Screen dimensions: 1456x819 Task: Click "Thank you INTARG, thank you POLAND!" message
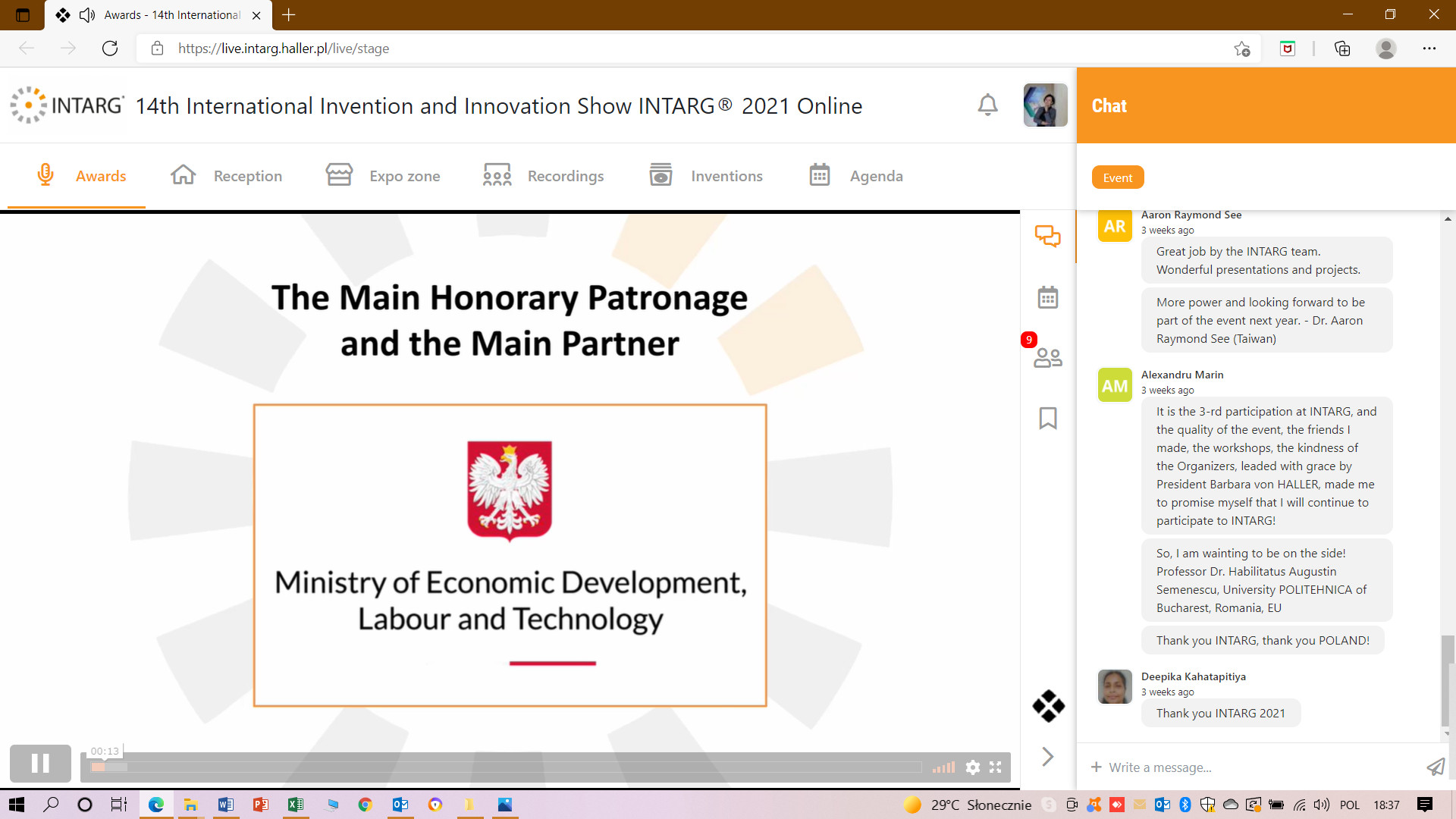click(x=1263, y=640)
